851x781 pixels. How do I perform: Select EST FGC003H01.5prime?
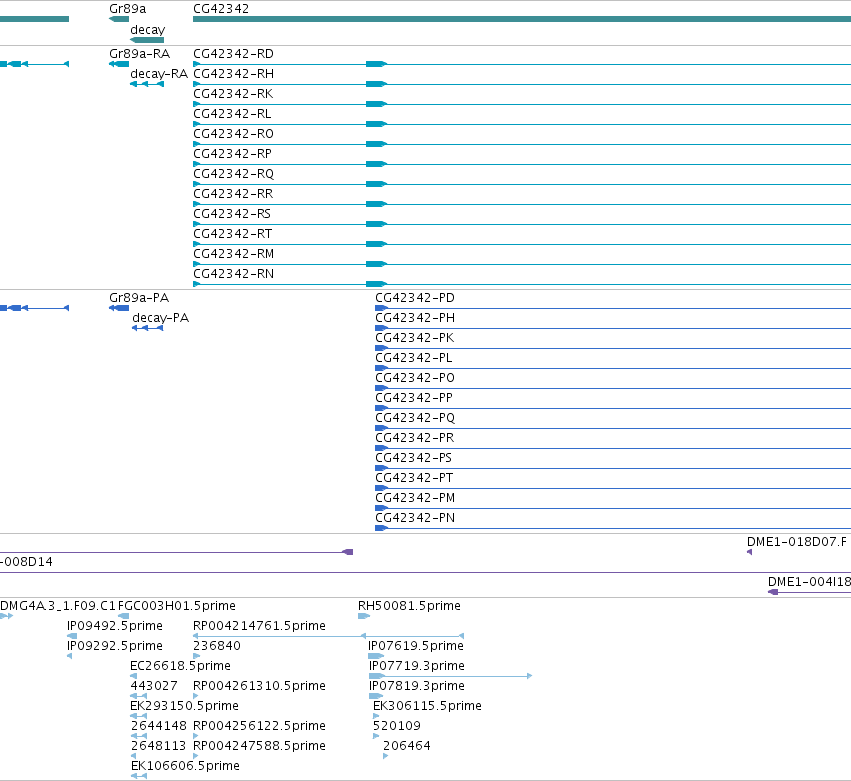click(x=177, y=606)
